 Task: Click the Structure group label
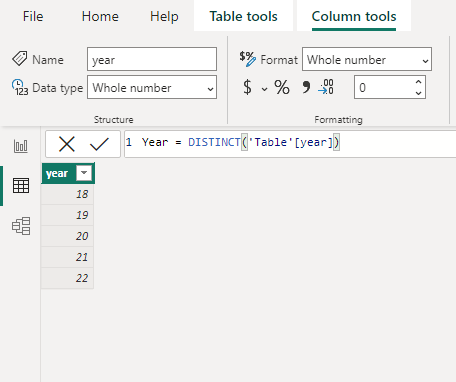click(x=113, y=119)
